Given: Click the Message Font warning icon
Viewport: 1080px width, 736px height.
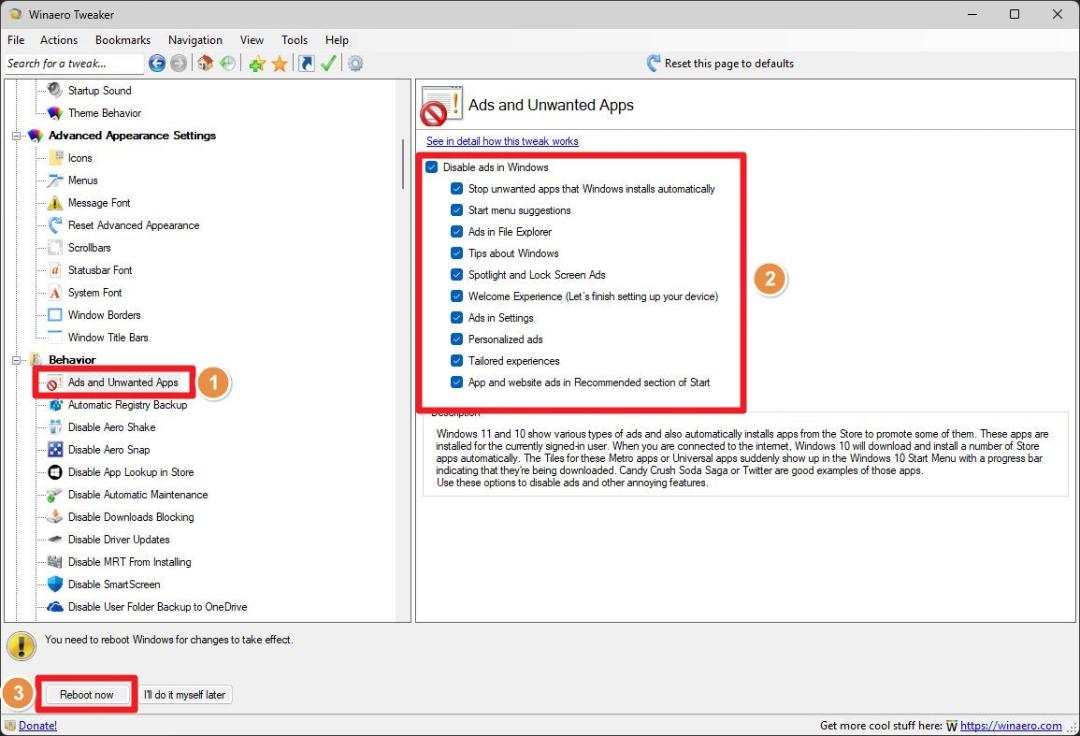Looking at the screenshot, I should (x=54, y=202).
